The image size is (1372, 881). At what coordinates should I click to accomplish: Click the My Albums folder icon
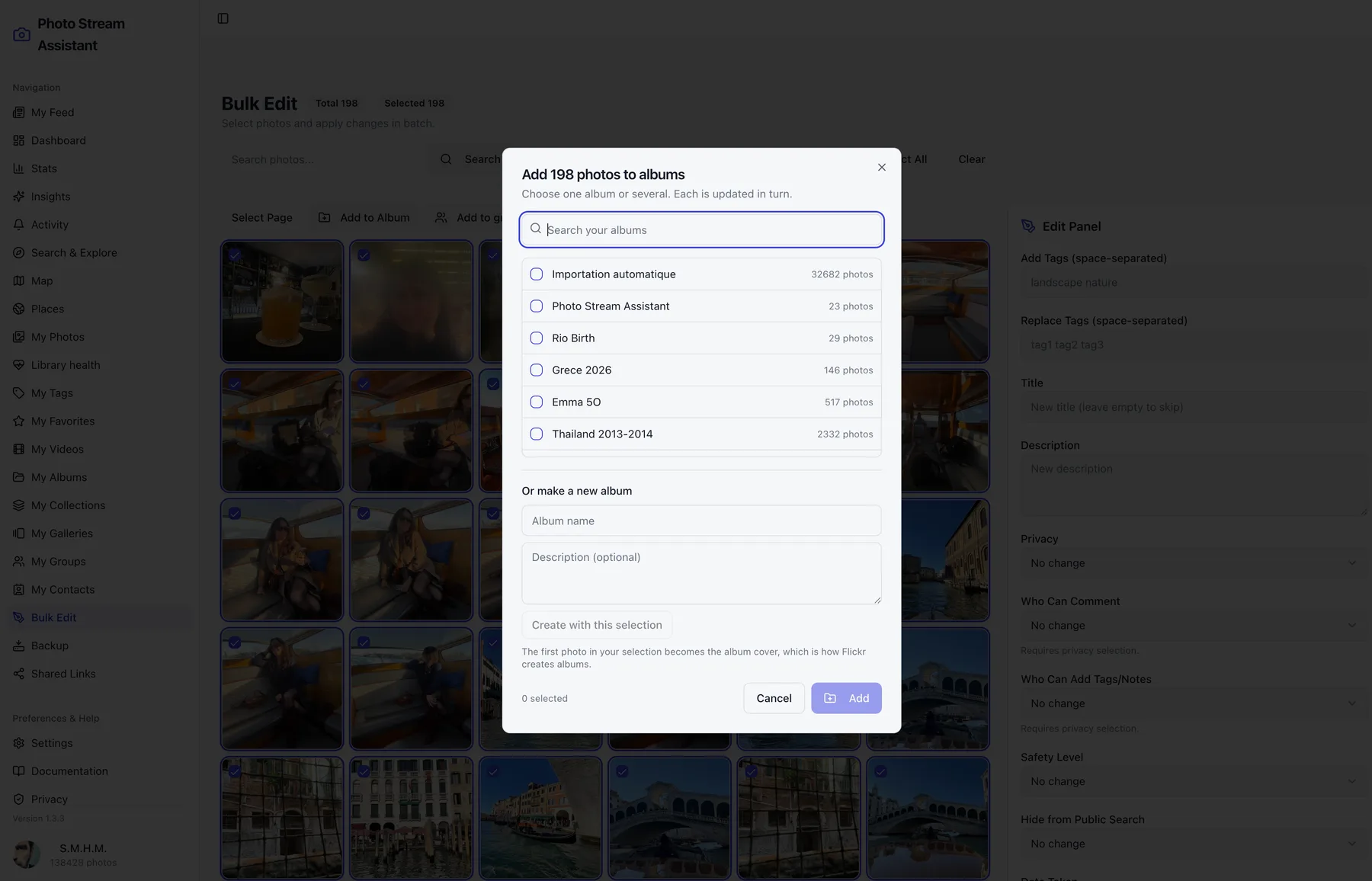19,477
